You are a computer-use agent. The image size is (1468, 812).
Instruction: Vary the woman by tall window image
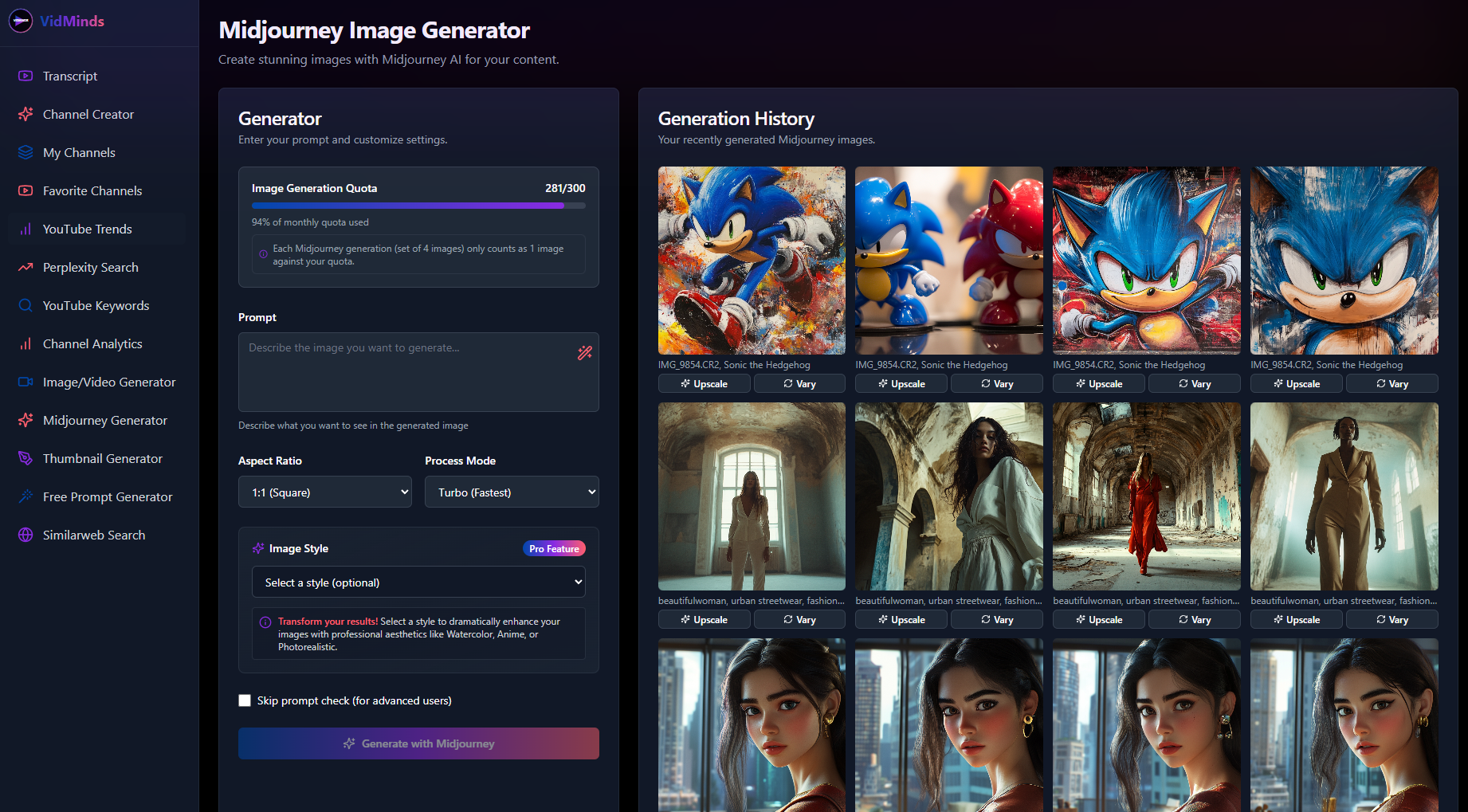click(799, 620)
